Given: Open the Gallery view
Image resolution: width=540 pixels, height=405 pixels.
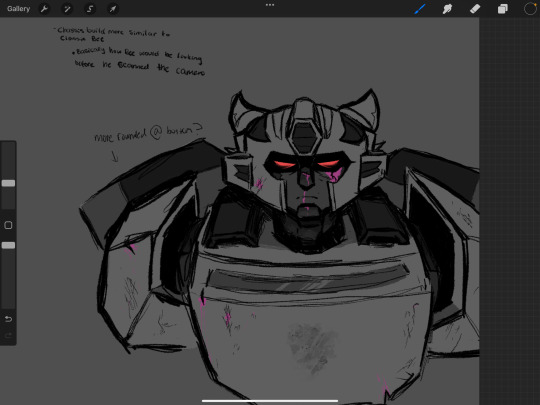Looking at the screenshot, I should coord(19,9).
